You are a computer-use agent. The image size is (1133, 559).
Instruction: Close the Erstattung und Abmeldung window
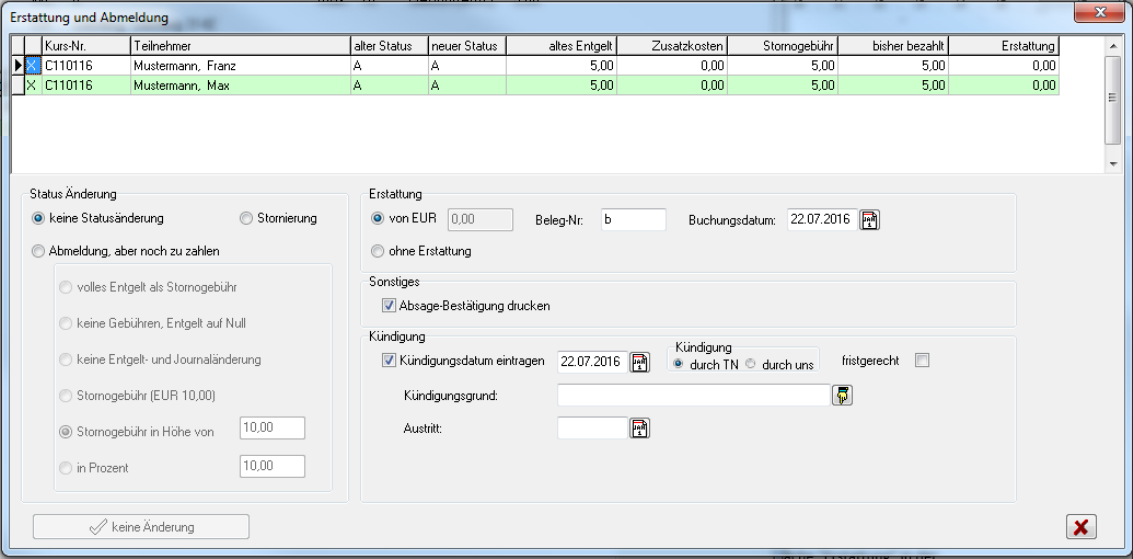[x=1100, y=12]
